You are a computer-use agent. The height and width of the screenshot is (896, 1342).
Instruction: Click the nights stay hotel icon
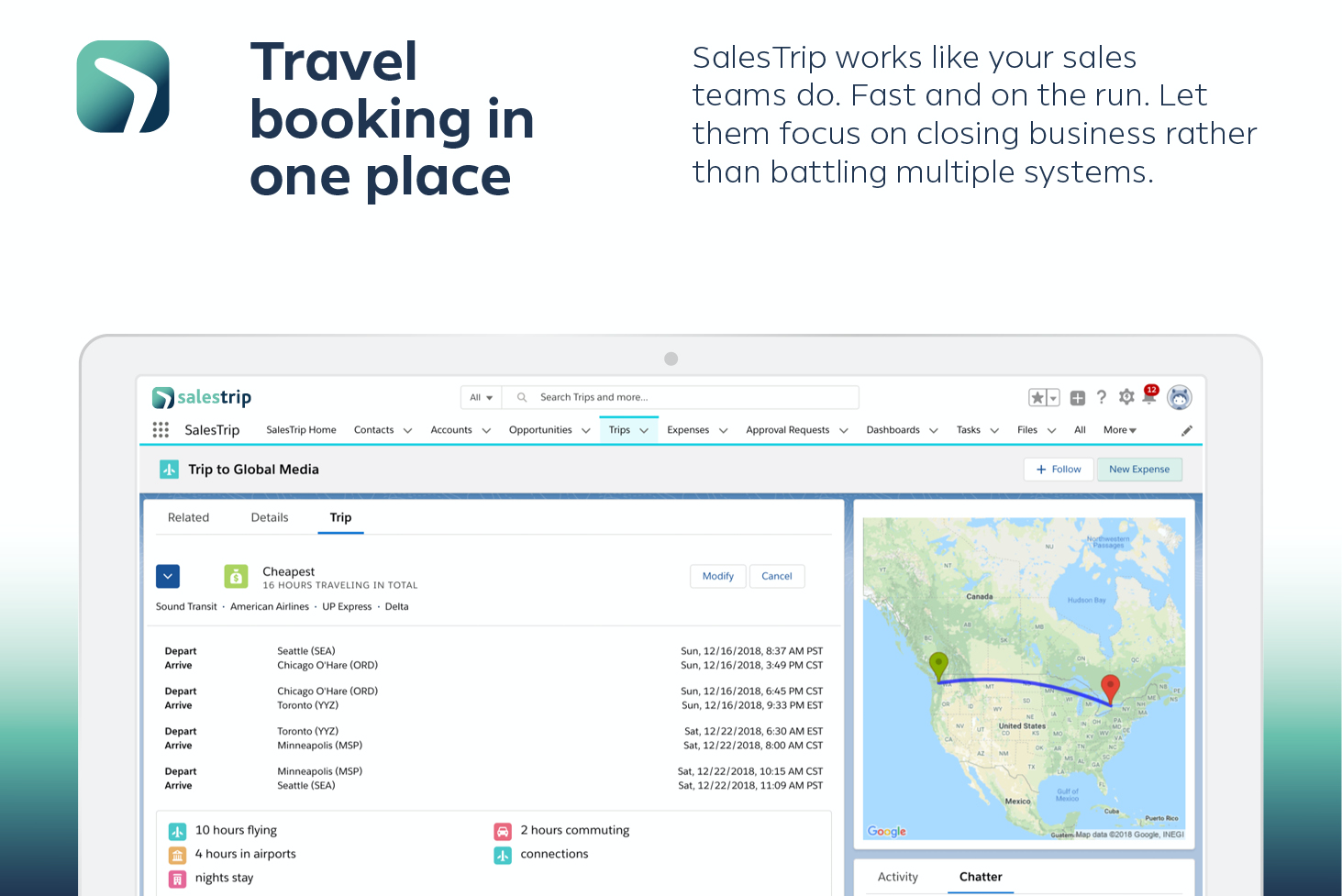[x=178, y=879]
